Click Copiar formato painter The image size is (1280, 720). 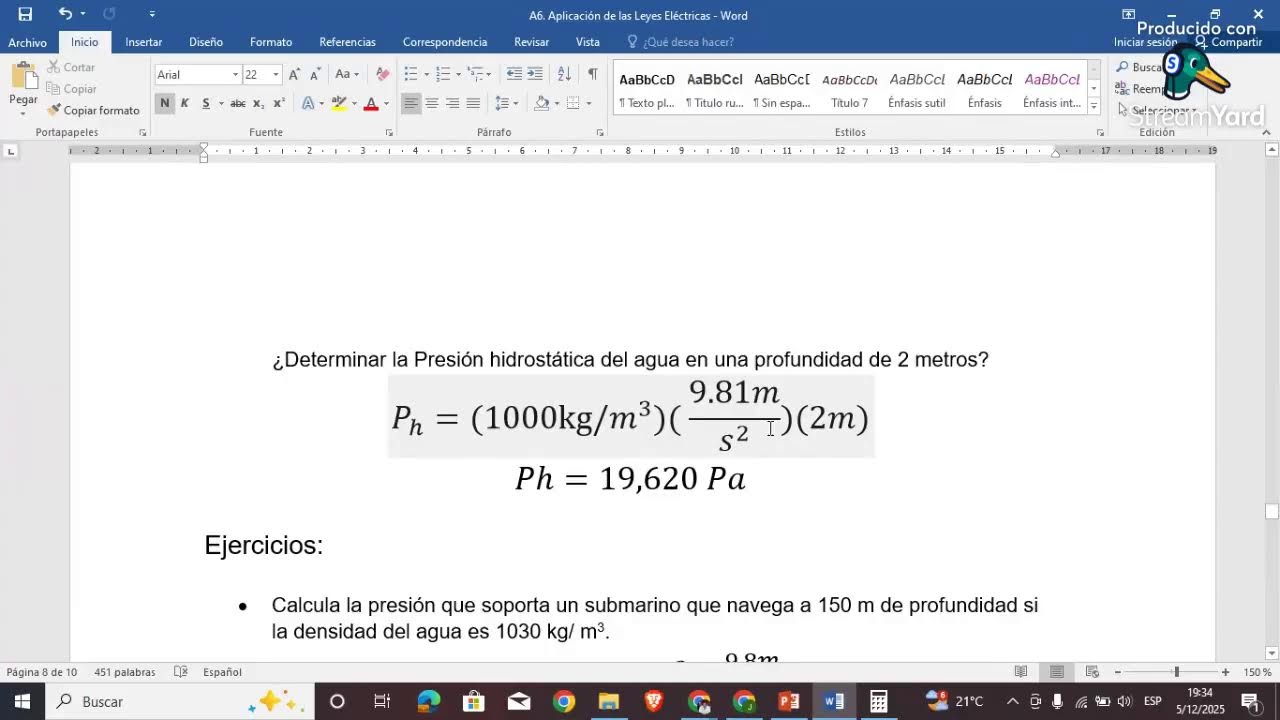coord(93,110)
